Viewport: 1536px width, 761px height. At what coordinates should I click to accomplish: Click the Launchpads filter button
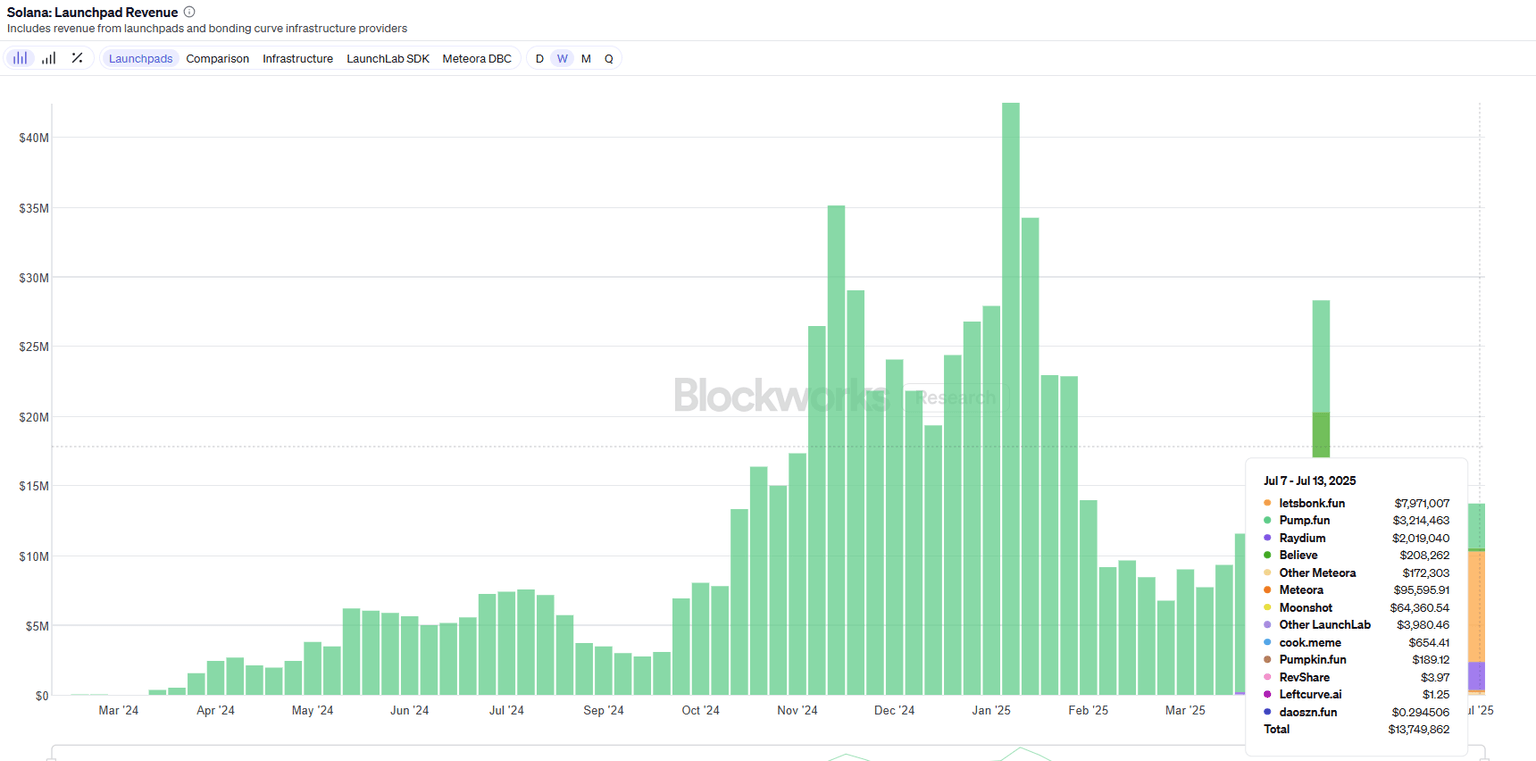[140, 58]
